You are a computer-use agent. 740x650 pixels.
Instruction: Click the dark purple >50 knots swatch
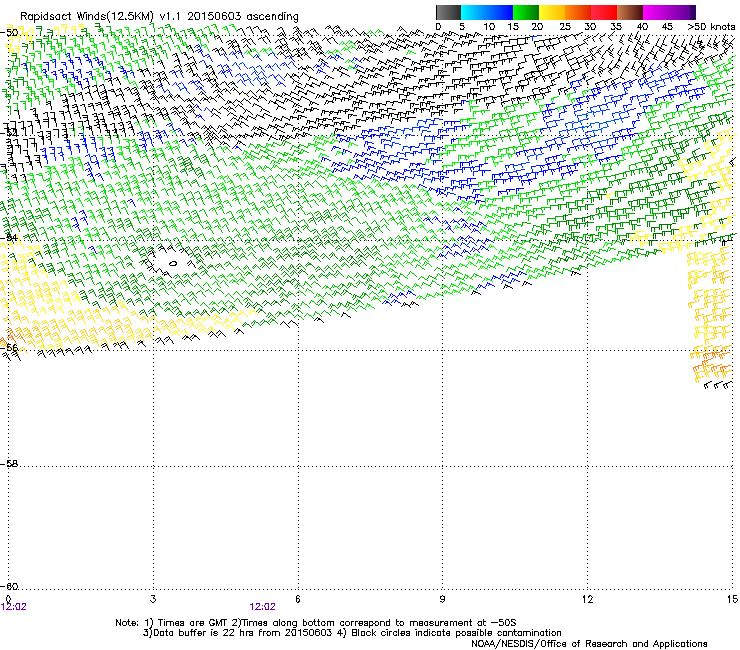(x=692, y=12)
